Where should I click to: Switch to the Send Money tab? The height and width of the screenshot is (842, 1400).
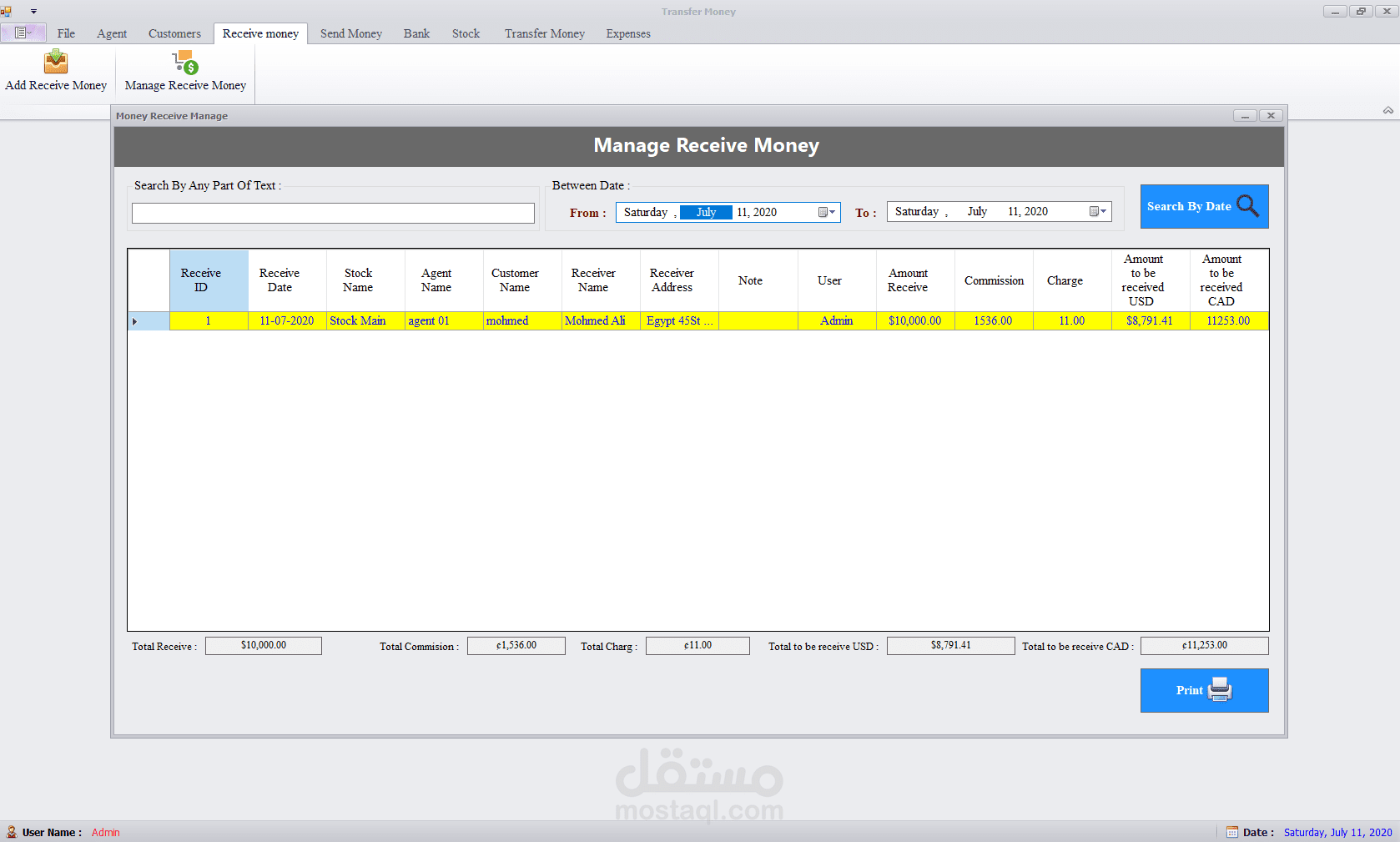[x=351, y=33]
